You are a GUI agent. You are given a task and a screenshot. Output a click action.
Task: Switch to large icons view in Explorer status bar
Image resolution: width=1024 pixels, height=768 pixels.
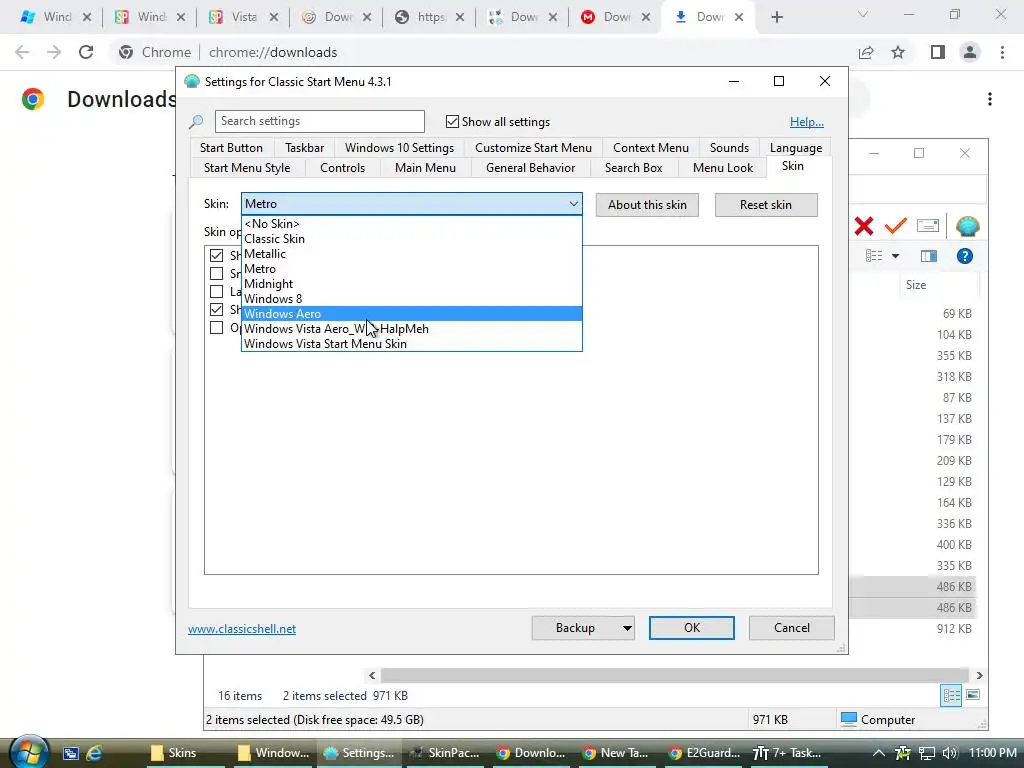tap(972, 695)
